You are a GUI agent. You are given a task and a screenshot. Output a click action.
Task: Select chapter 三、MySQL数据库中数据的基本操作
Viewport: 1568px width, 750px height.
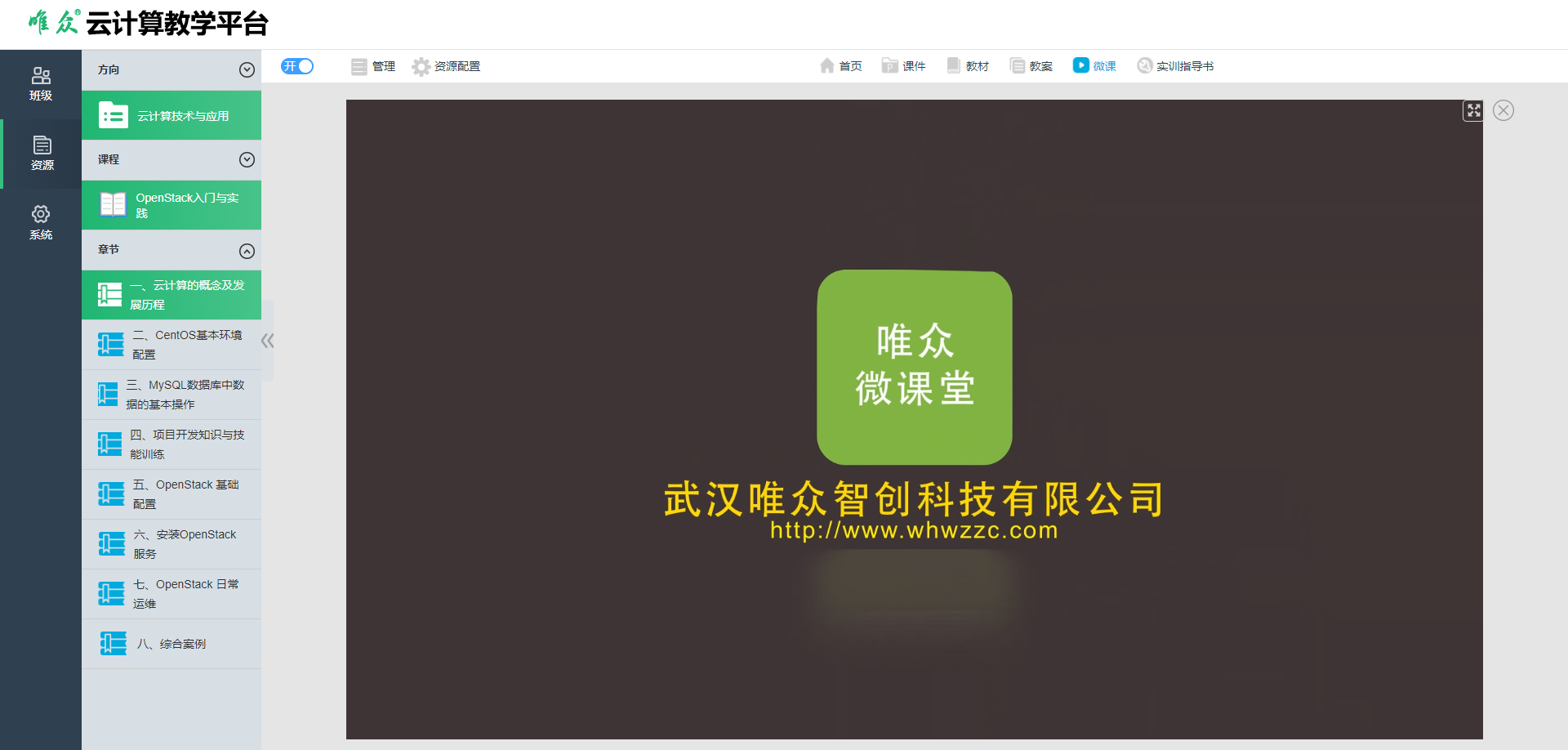tap(171, 395)
